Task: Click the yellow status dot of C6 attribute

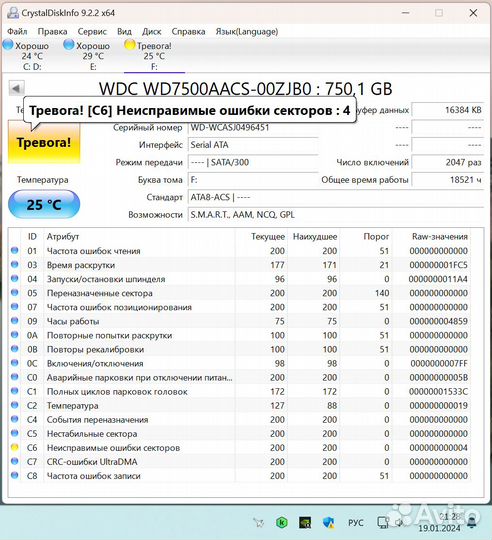Action: click(x=14, y=447)
